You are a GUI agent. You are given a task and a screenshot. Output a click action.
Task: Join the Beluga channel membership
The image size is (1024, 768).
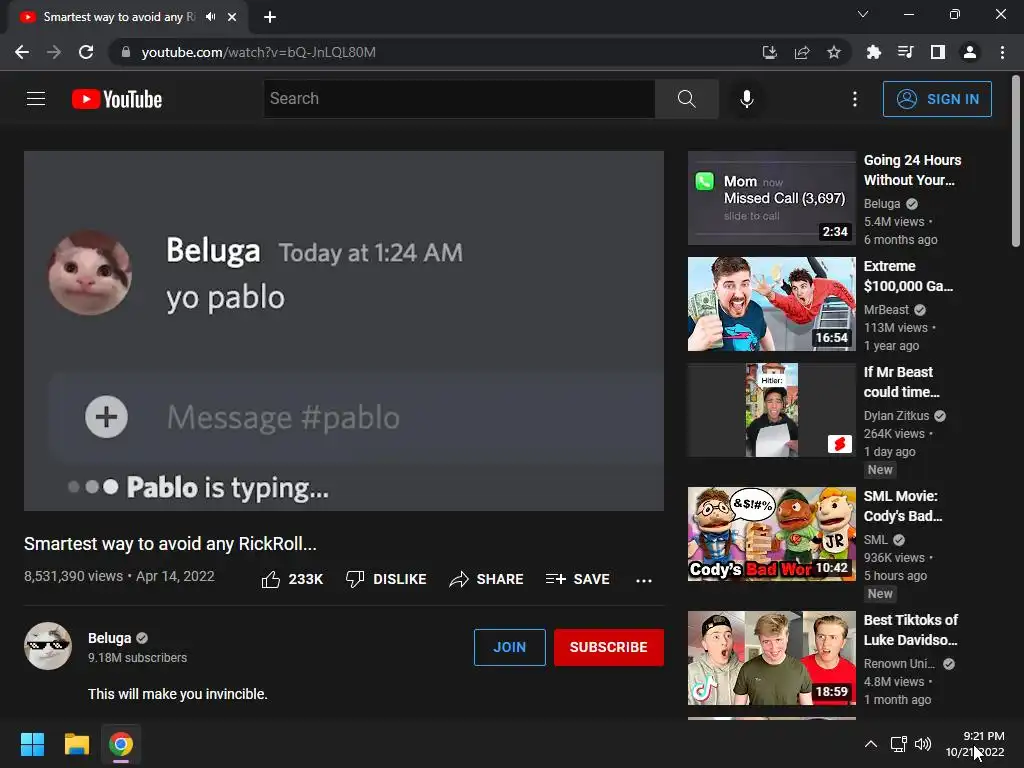click(509, 647)
